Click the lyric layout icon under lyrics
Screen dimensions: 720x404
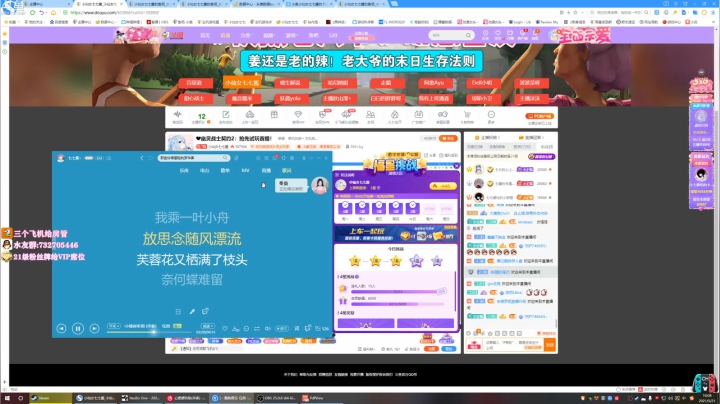pos(178,311)
